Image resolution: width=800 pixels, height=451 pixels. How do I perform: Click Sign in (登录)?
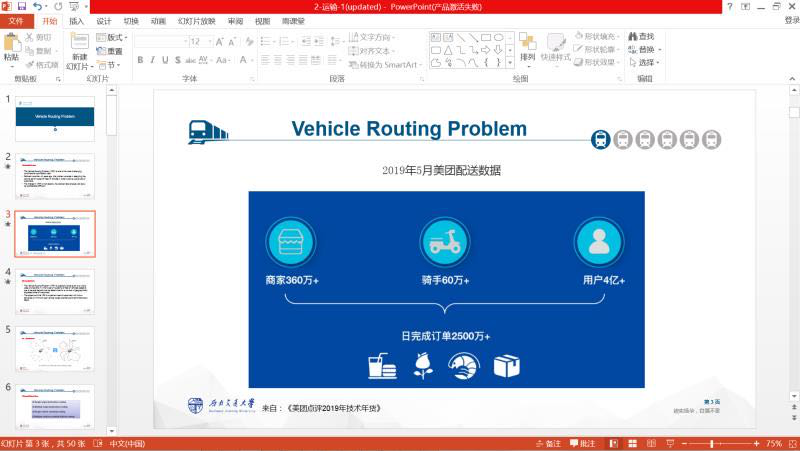792,20
